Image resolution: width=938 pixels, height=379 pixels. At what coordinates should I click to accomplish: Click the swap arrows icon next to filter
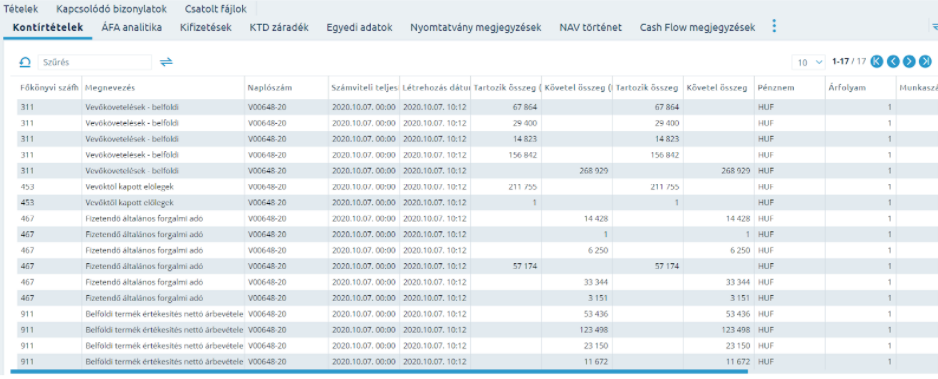166,62
